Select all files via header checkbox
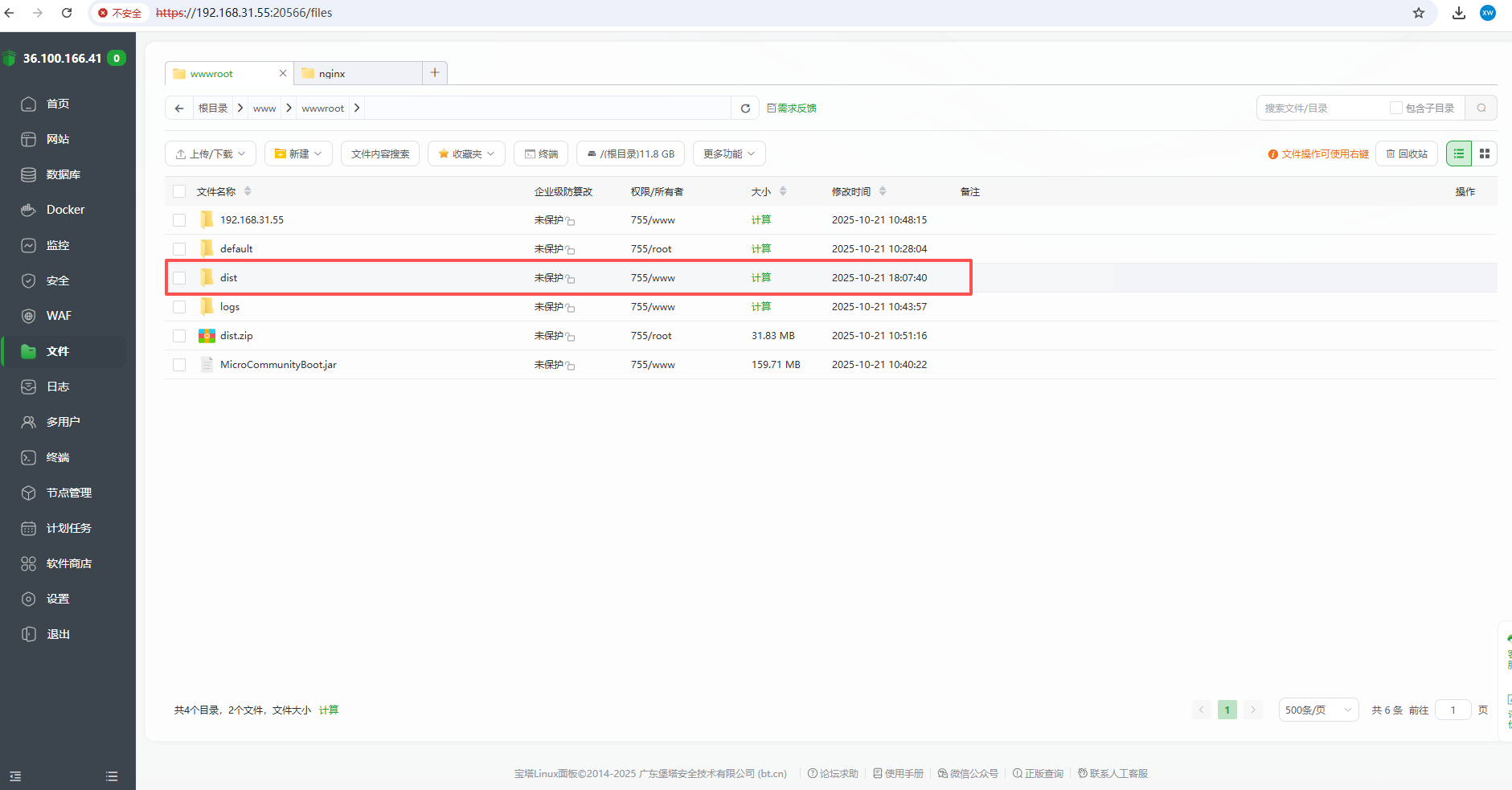The height and width of the screenshot is (790, 1512). (179, 191)
